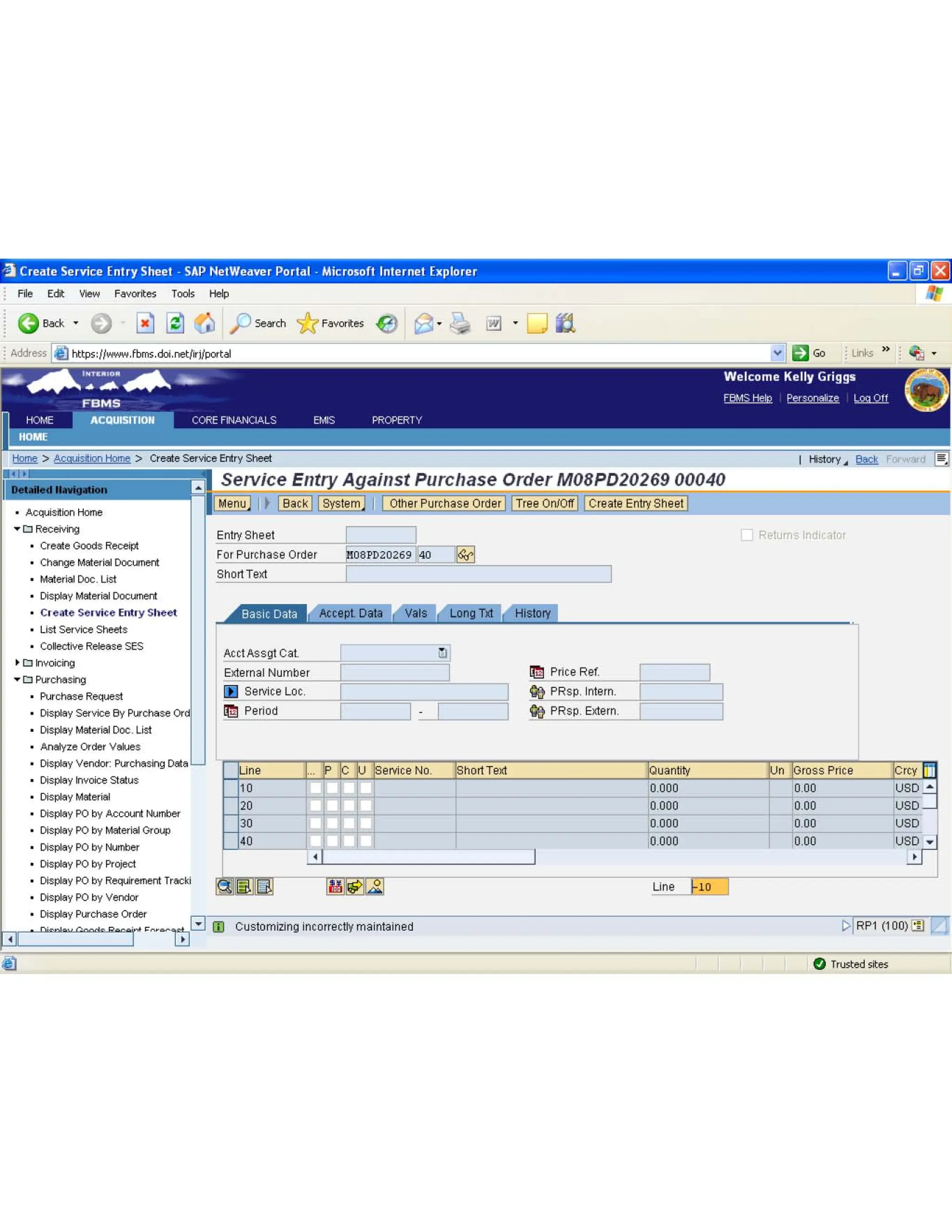The height and width of the screenshot is (1232, 952).
Task: Open the portal History dropdown
Action: pos(828,459)
